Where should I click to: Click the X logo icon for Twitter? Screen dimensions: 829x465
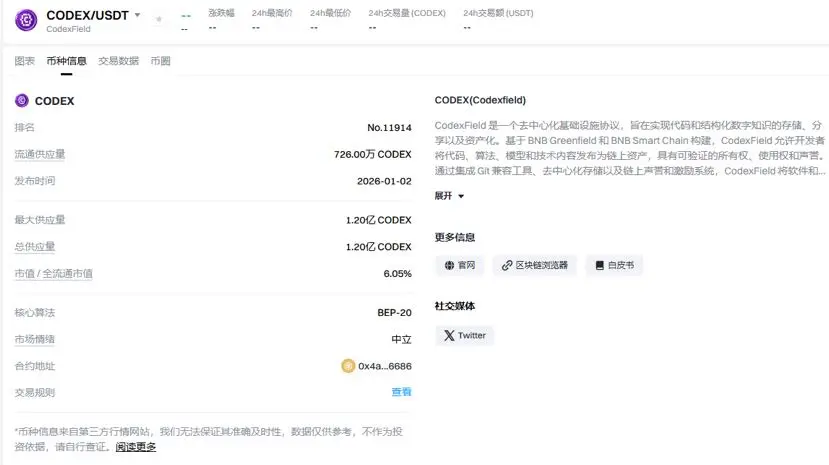point(449,336)
